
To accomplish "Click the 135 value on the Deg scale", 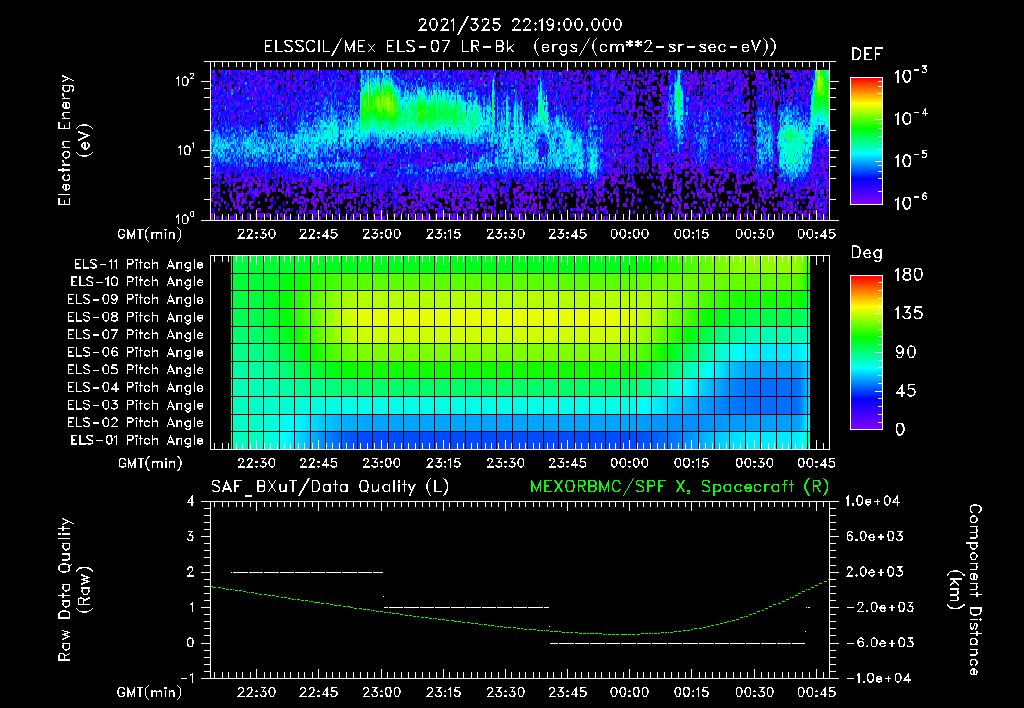I will pyautogui.click(x=908, y=314).
